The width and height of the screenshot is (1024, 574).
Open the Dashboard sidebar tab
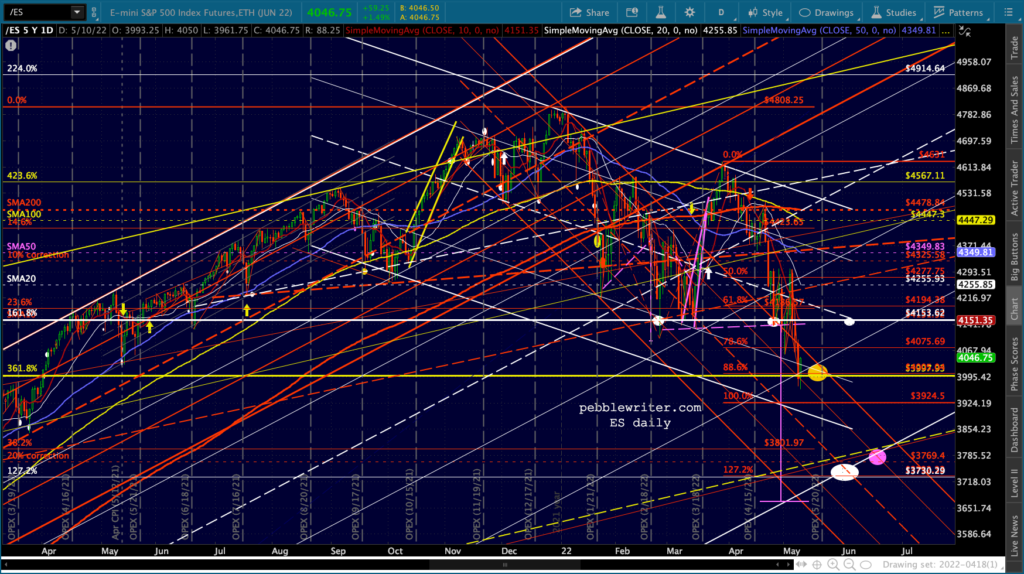[1014, 430]
